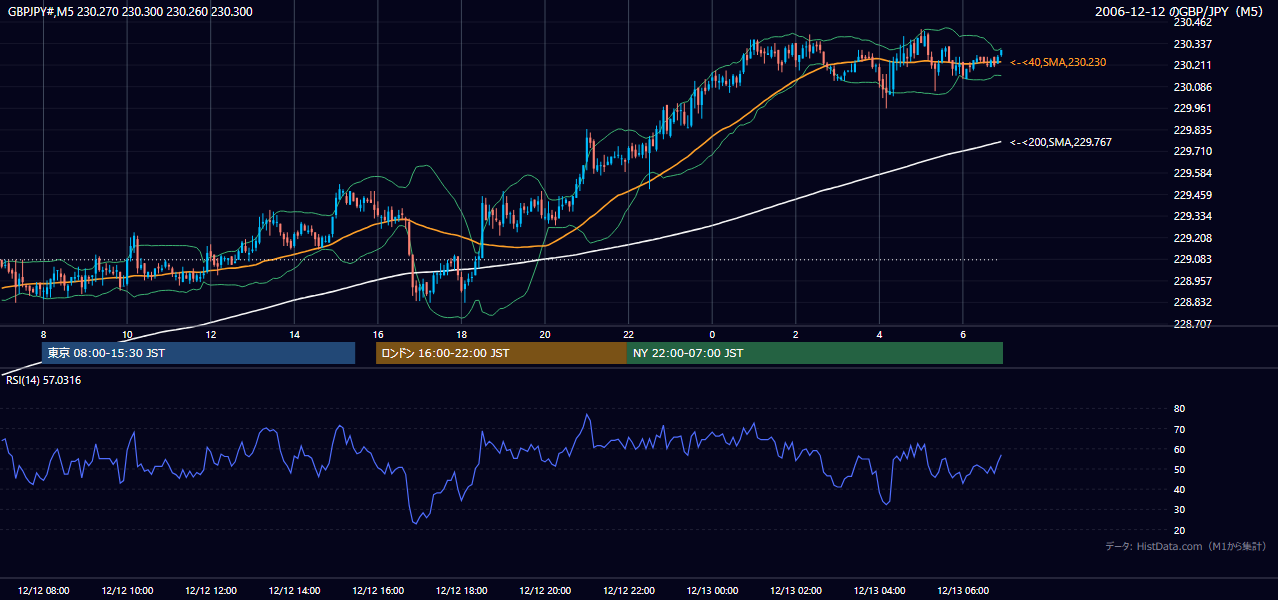Click the 12/12 16:00 time axis label
Viewport: 1278px width, 600px height.
click(378, 591)
